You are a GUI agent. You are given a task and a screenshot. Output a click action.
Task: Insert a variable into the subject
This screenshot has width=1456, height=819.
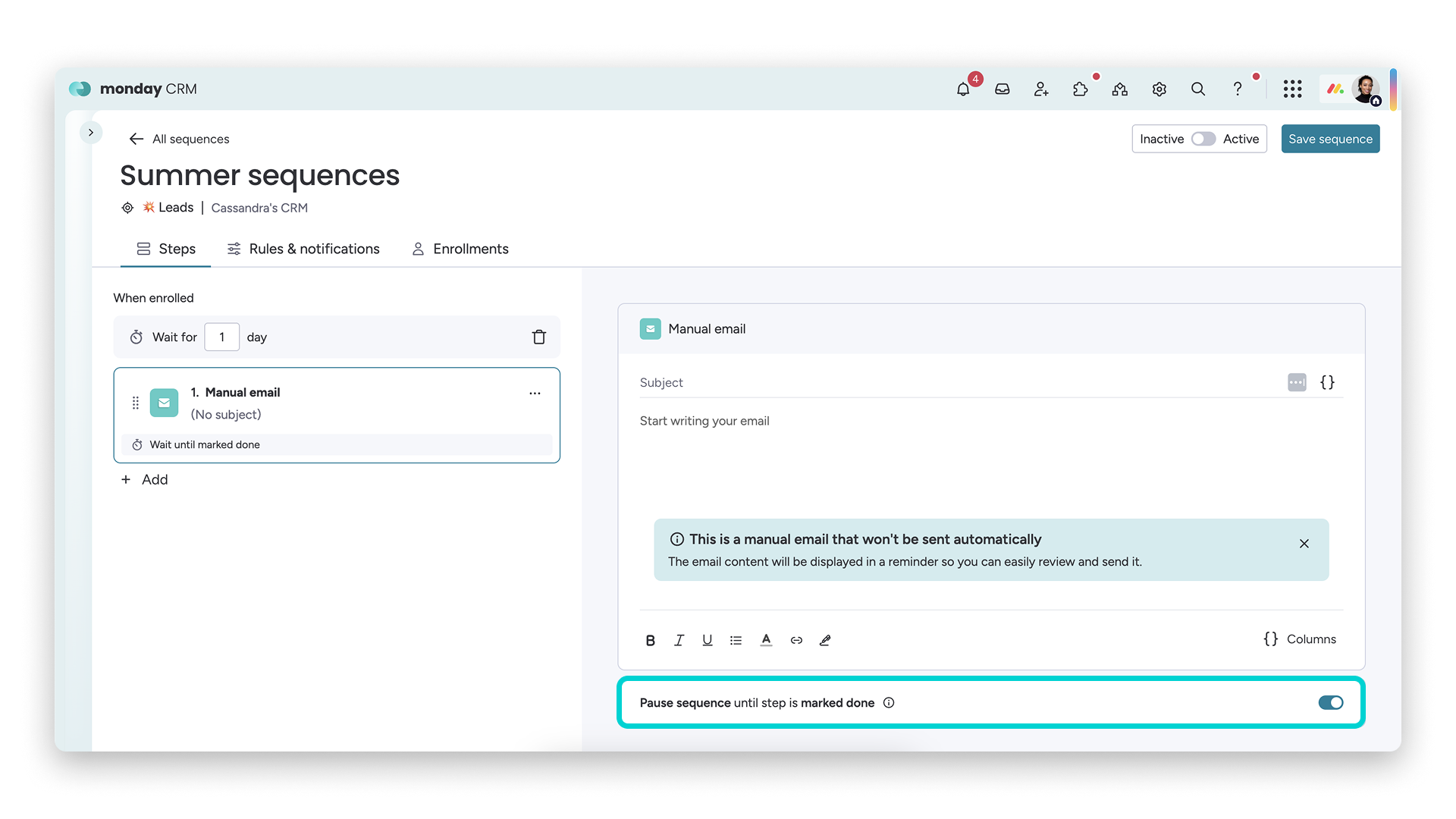click(1327, 382)
